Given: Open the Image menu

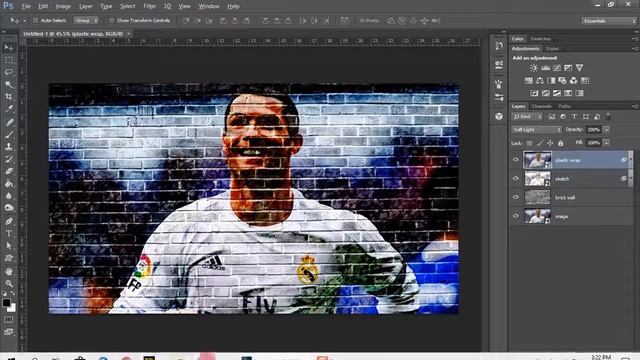Looking at the screenshot, I should tap(63, 6).
